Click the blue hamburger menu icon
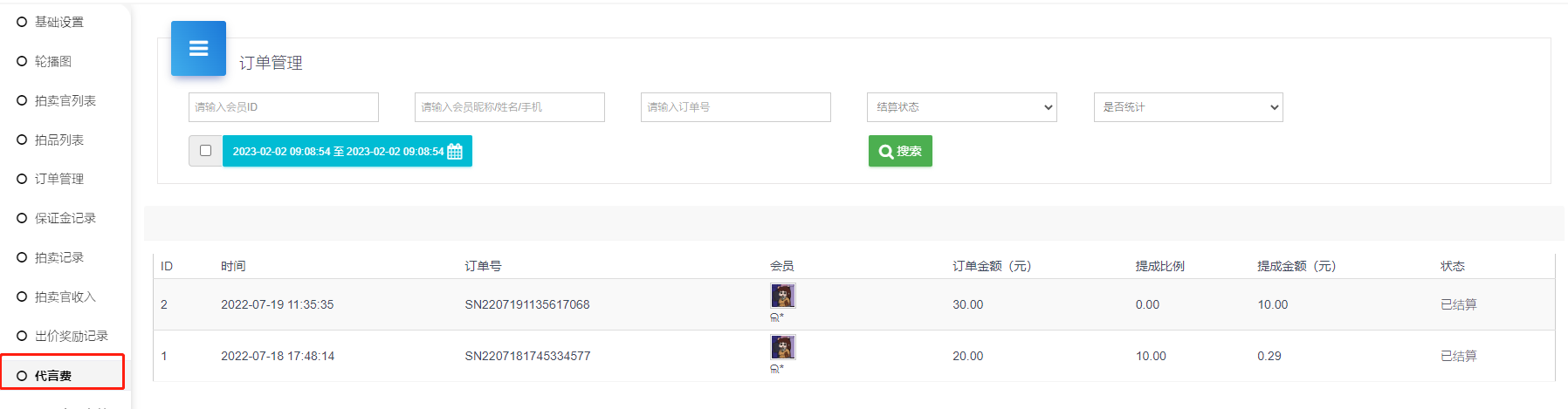This screenshot has height=409, width=1568. 198,49
